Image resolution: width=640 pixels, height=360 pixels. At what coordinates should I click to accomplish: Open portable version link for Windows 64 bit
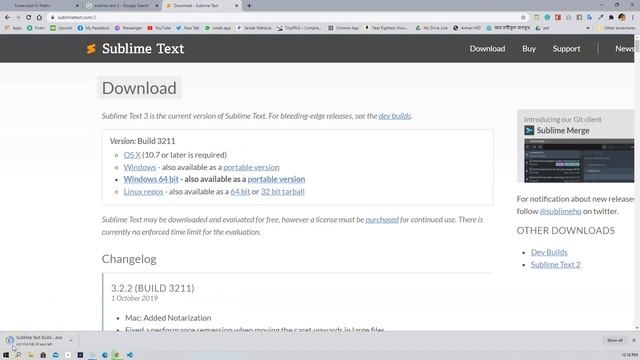click(276, 179)
